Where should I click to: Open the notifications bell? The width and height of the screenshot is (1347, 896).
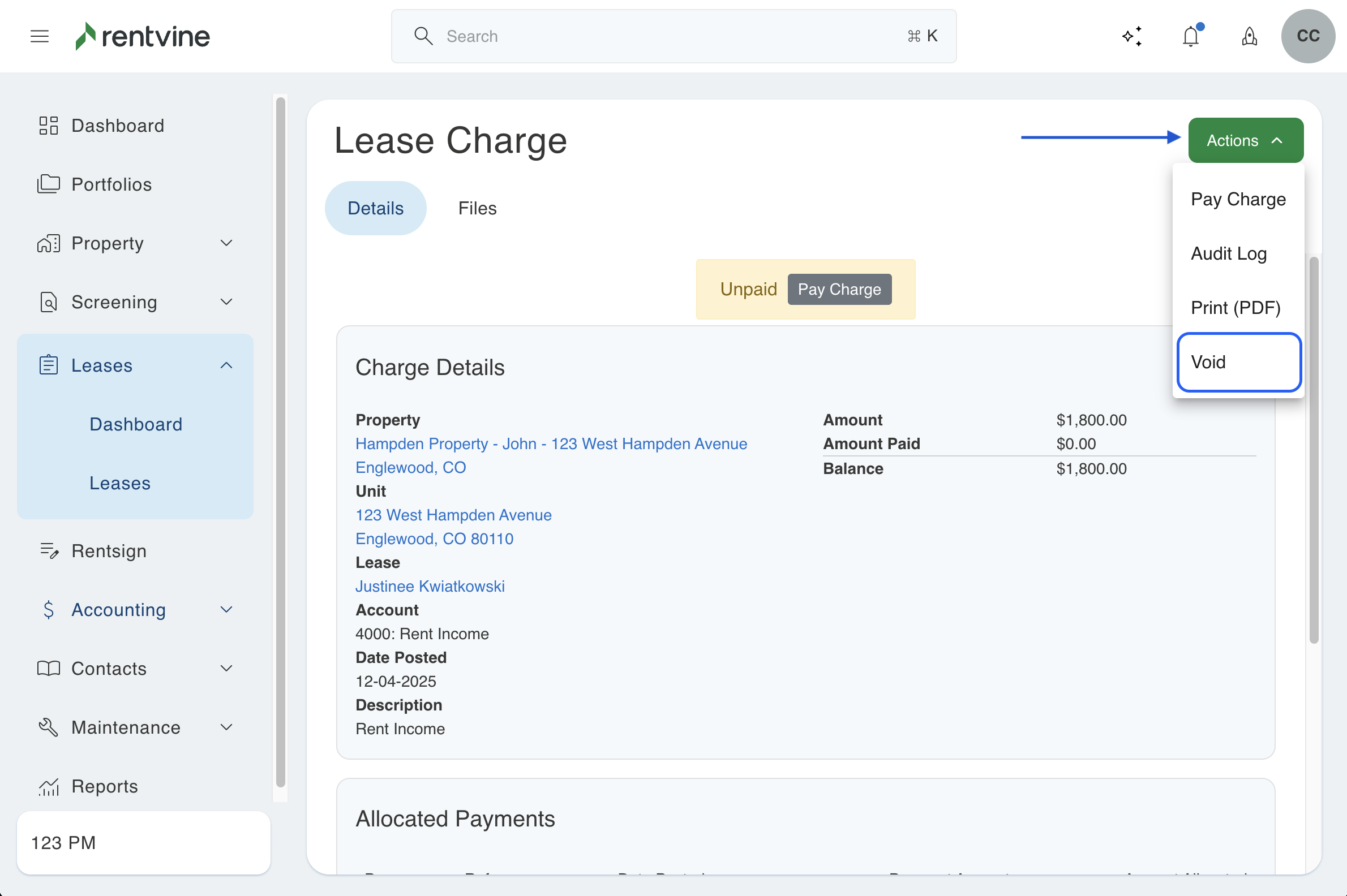click(1191, 37)
